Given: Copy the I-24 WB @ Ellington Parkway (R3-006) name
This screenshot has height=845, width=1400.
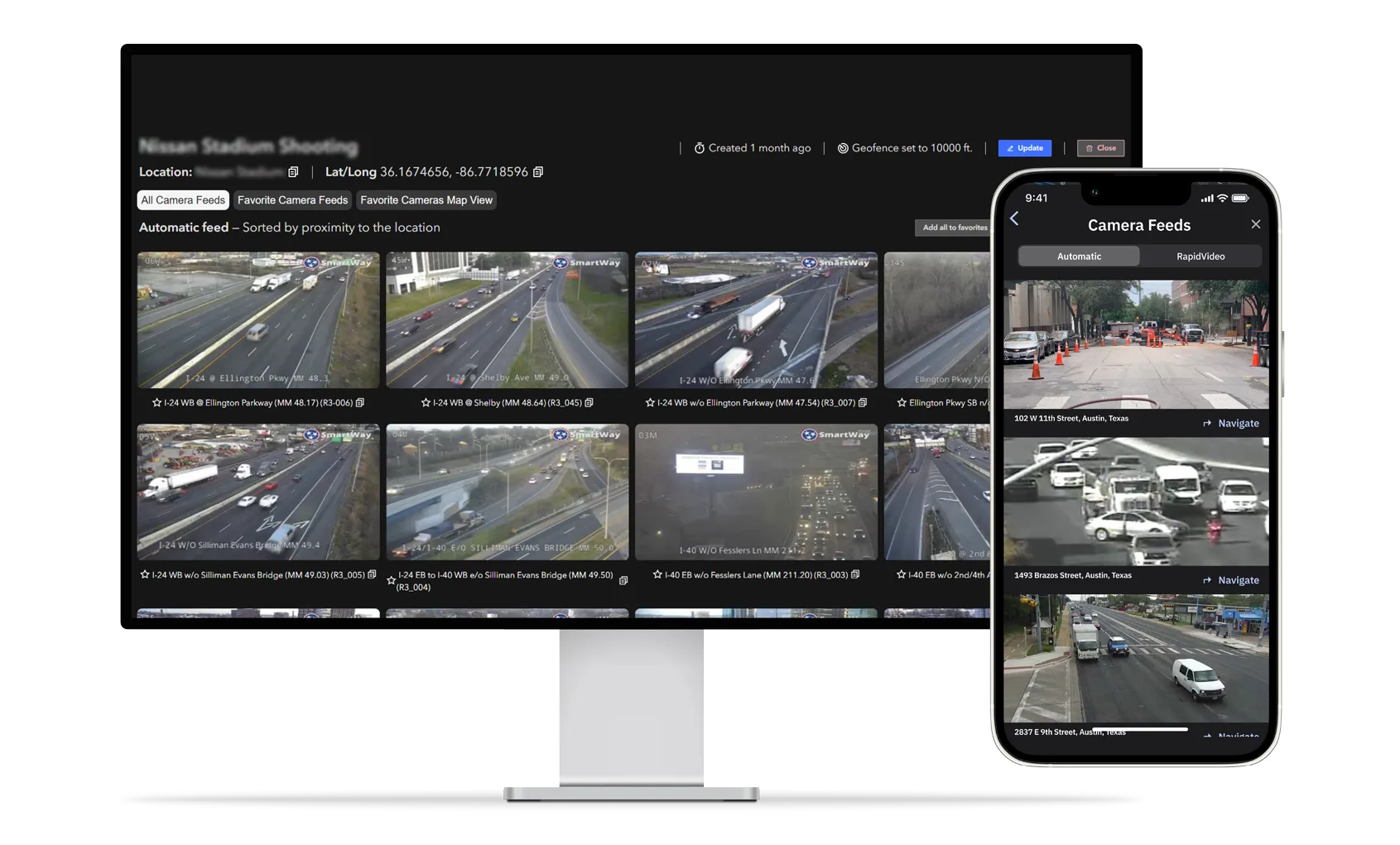Looking at the screenshot, I should [x=360, y=403].
